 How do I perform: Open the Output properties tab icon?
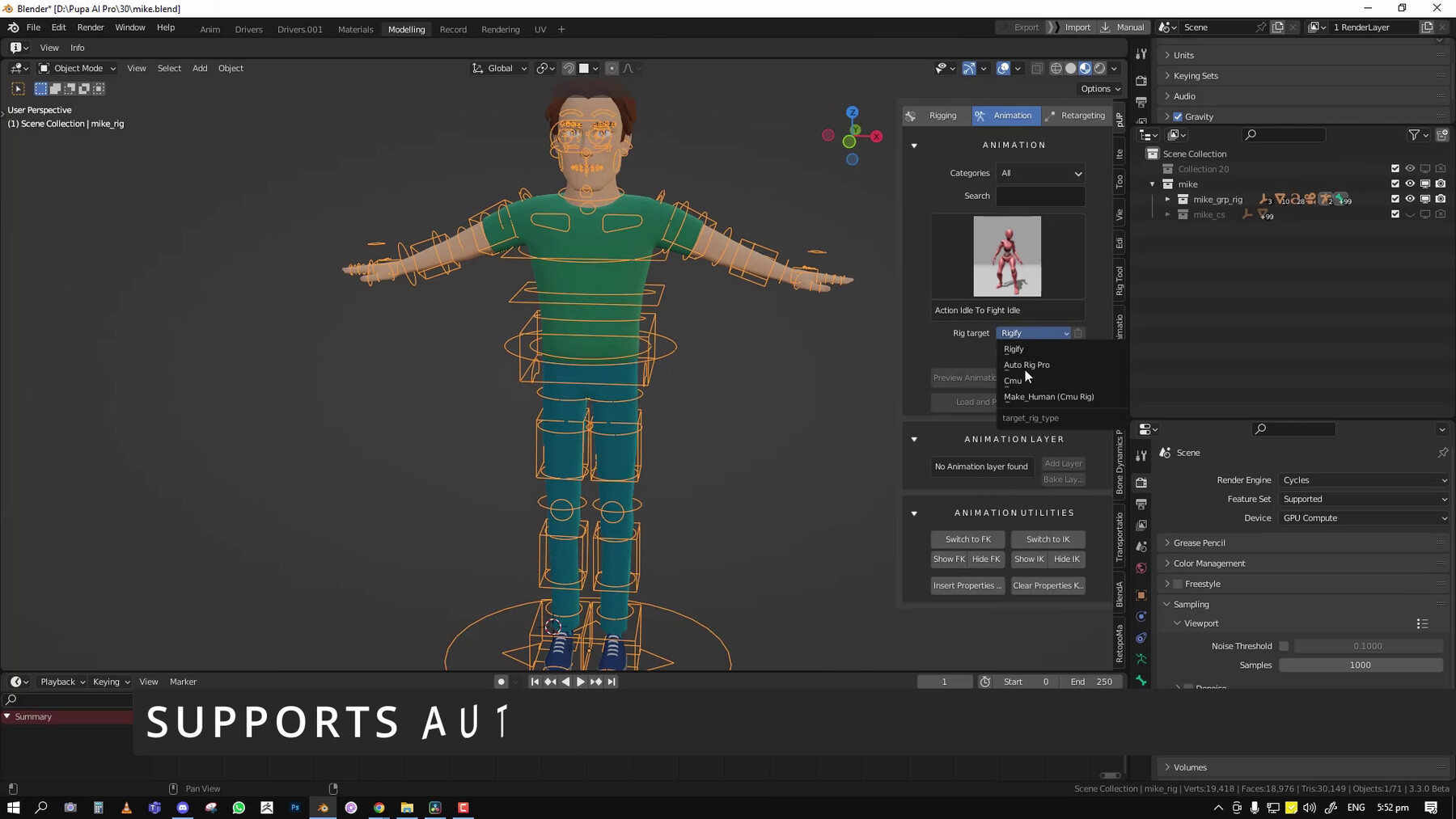tap(1141, 504)
